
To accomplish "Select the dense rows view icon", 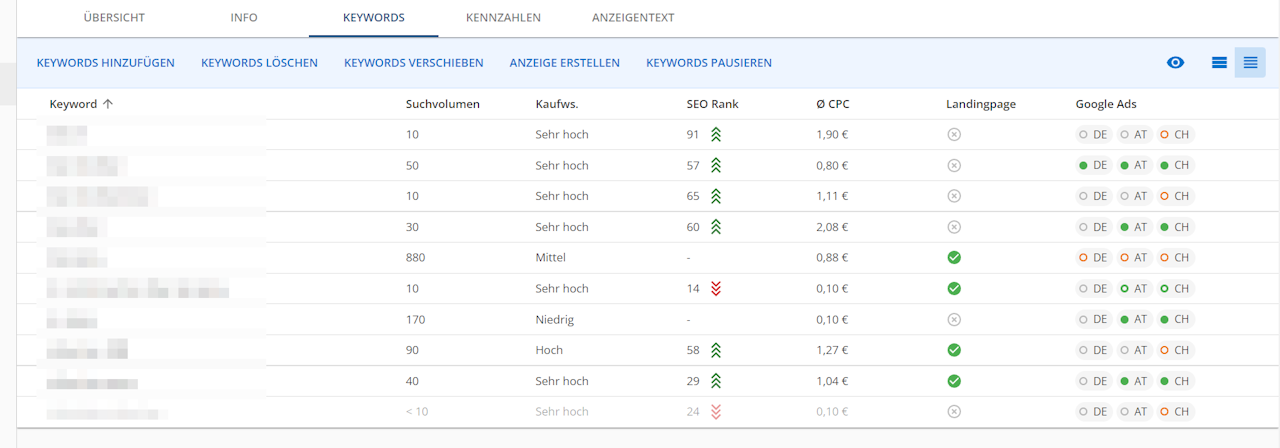I will 1250,63.
